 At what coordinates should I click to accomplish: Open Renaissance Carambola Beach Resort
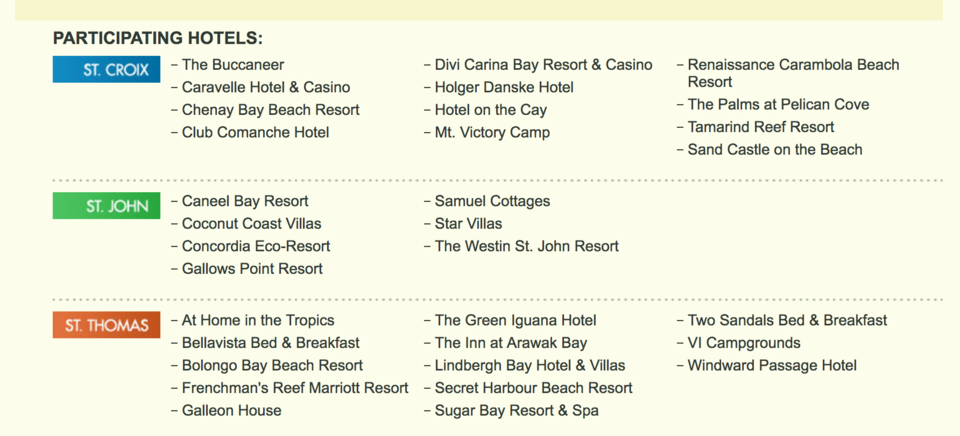pyautogui.click(x=793, y=73)
